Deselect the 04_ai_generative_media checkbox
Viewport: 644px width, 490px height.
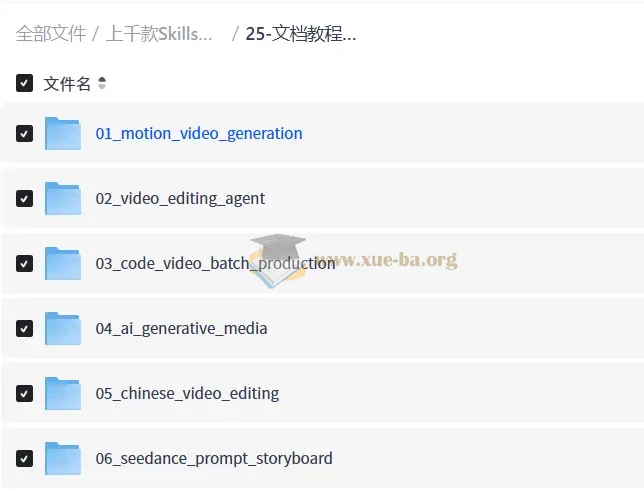24,329
